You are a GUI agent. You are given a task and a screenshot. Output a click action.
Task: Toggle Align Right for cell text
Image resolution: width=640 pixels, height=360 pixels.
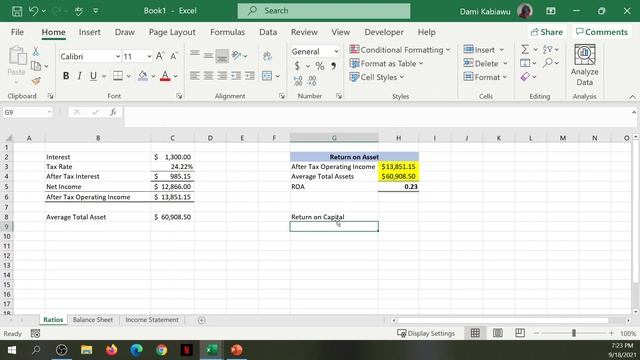pyautogui.click(x=222, y=76)
